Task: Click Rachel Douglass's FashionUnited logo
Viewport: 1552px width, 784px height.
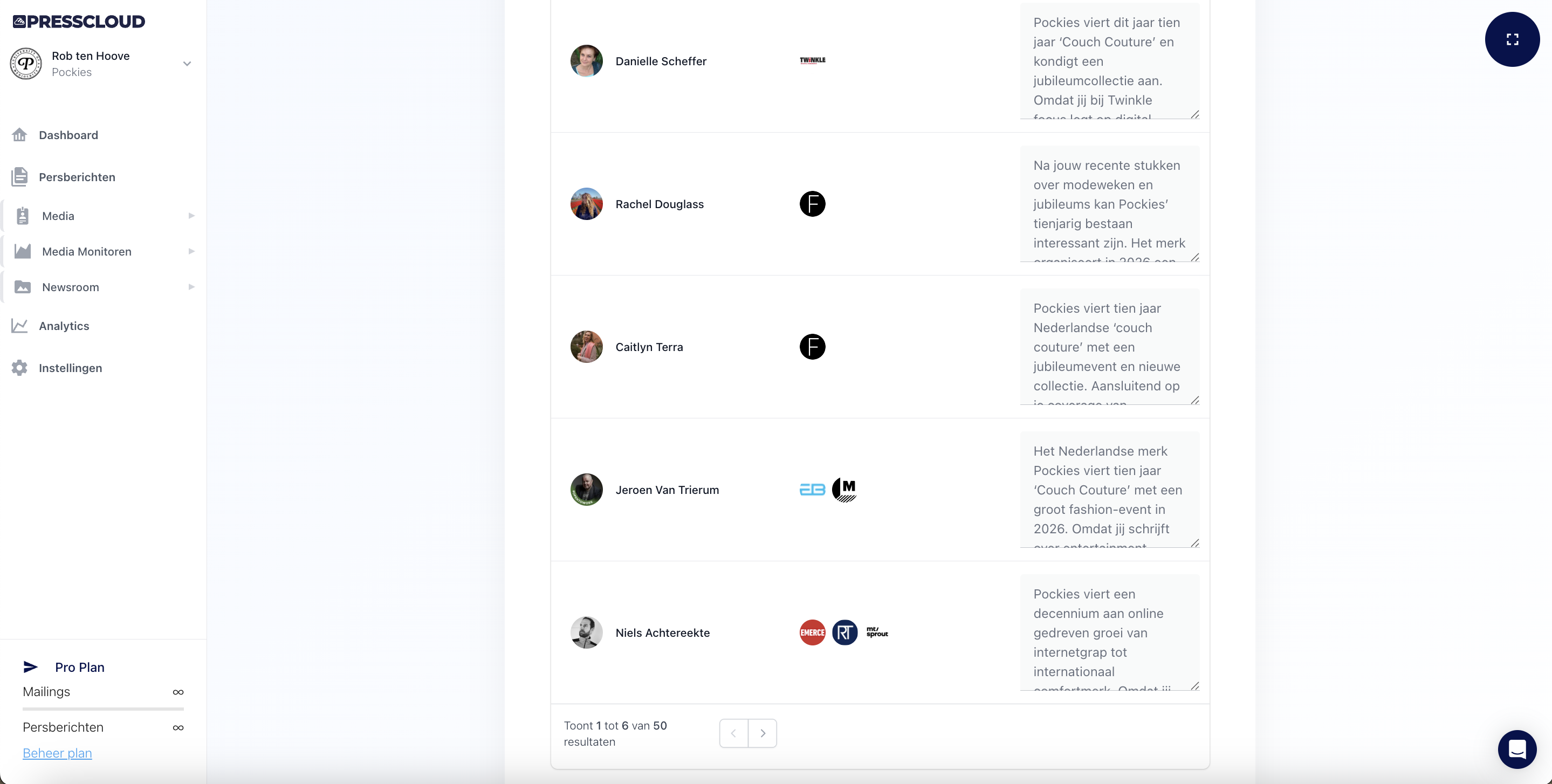Action: (x=812, y=204)
